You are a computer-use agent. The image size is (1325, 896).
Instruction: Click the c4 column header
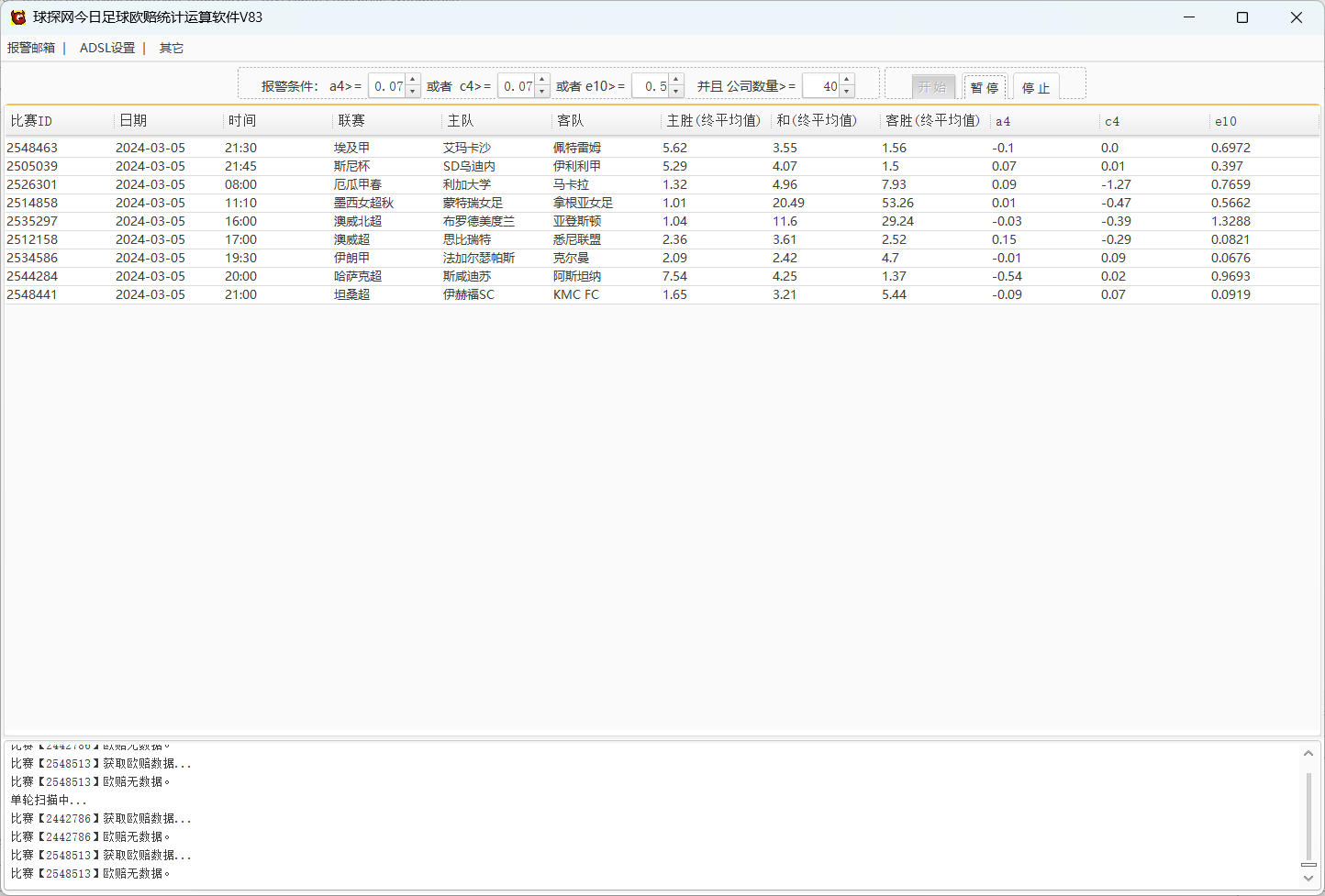pyautogui.click(x=1154, y=121)
